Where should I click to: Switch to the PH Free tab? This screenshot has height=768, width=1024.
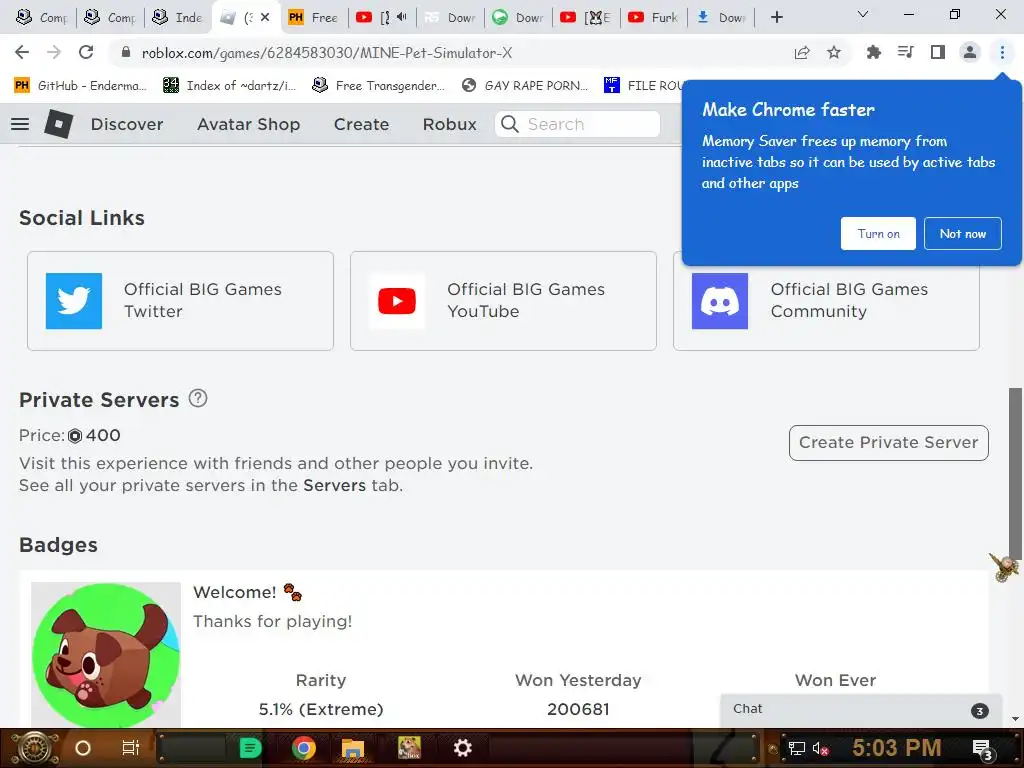point(314,17)
